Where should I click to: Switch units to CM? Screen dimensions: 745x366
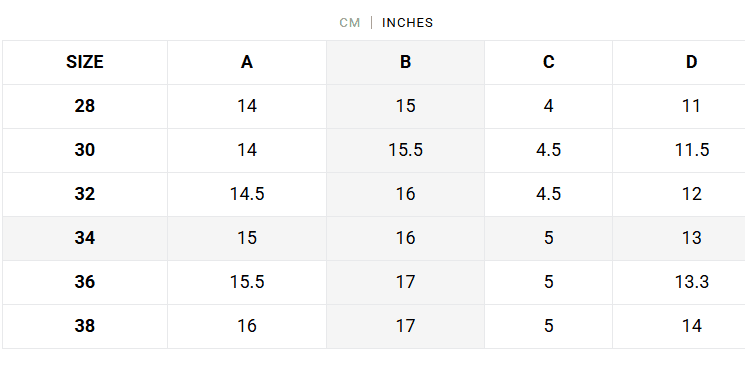click(350, 23)
